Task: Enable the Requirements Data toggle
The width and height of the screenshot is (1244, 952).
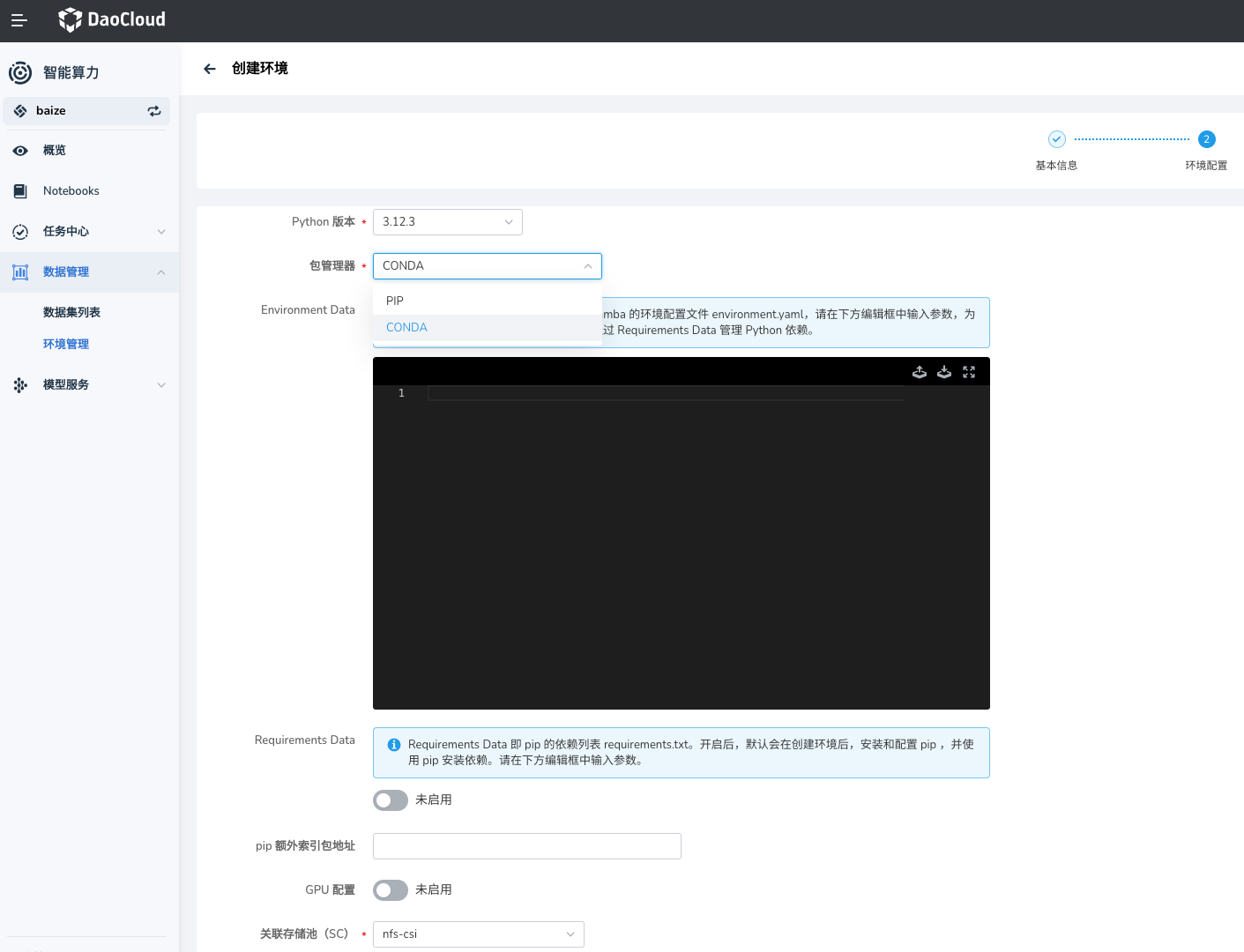Action: tap(391, 800)
